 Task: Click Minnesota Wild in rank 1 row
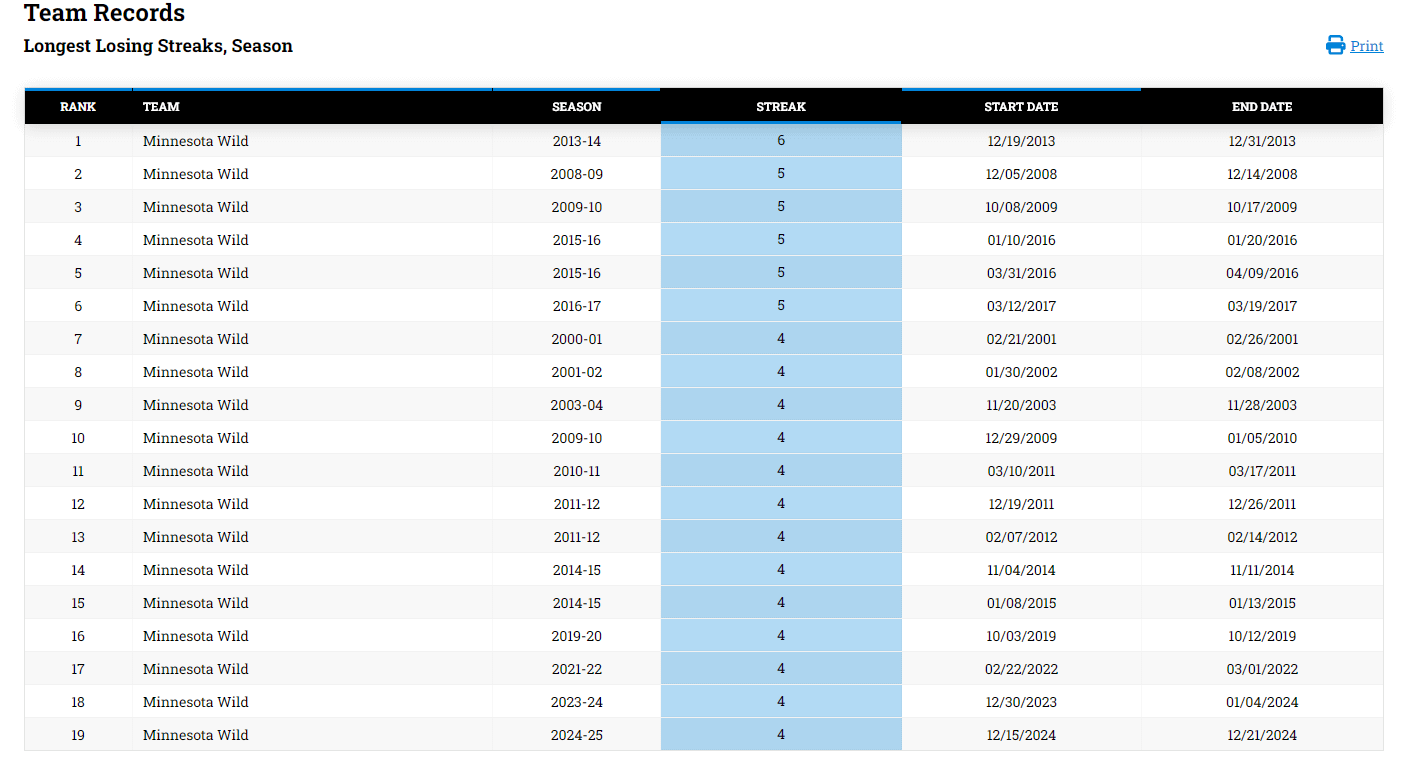195,141
